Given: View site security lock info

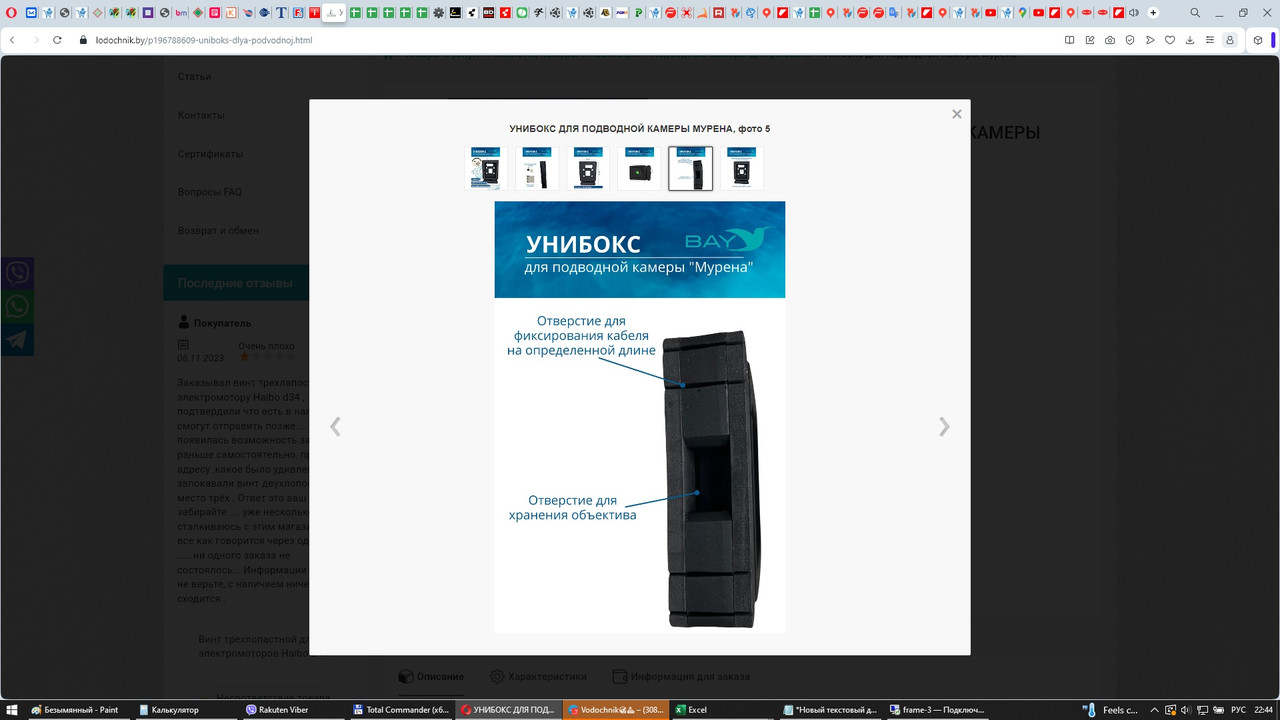Looking at the screenshot, I should [85, 40].
